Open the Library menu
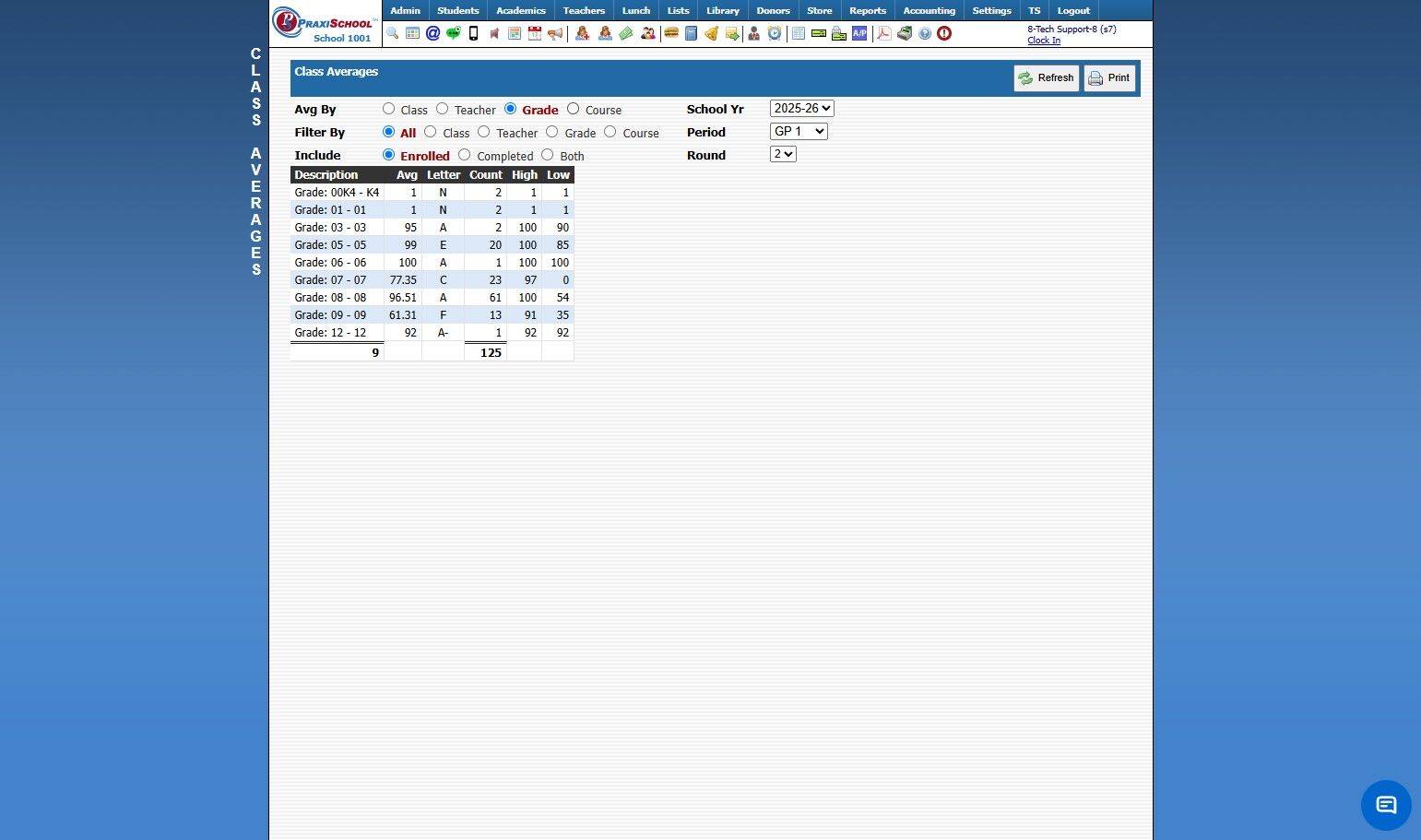This screenshot has height=840, width=1421. pyautogui.click(x=723, y=11)
